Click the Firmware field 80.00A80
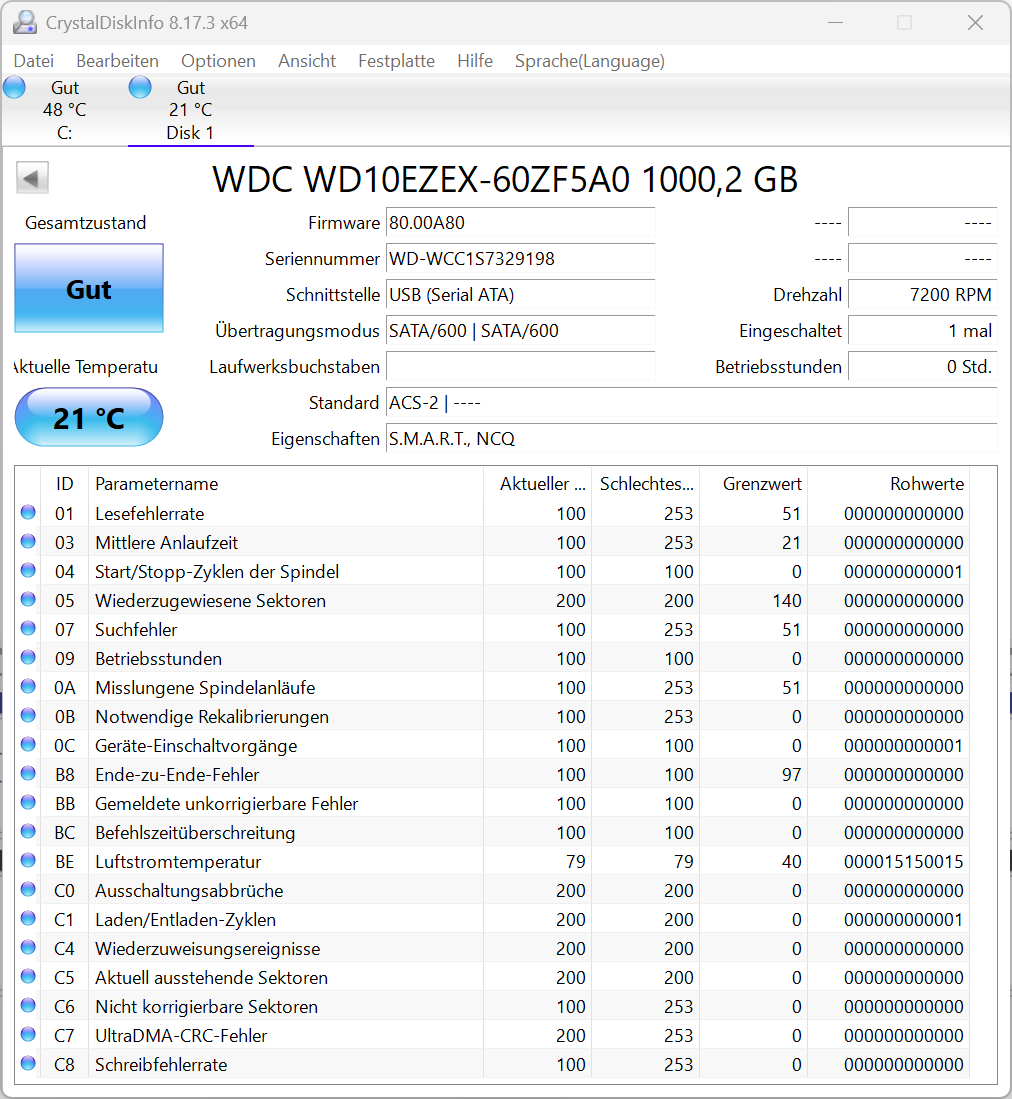The width and height of the screenshot is (1012, 1099). point(521,223)
